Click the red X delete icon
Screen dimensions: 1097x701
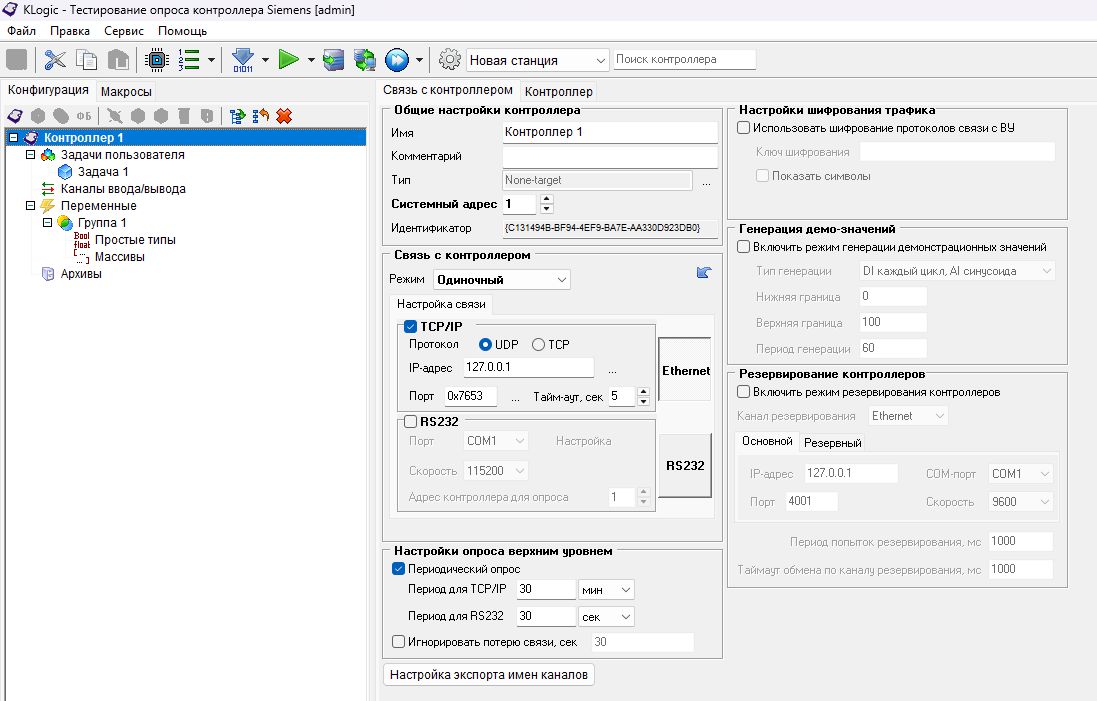click(284, 116)
